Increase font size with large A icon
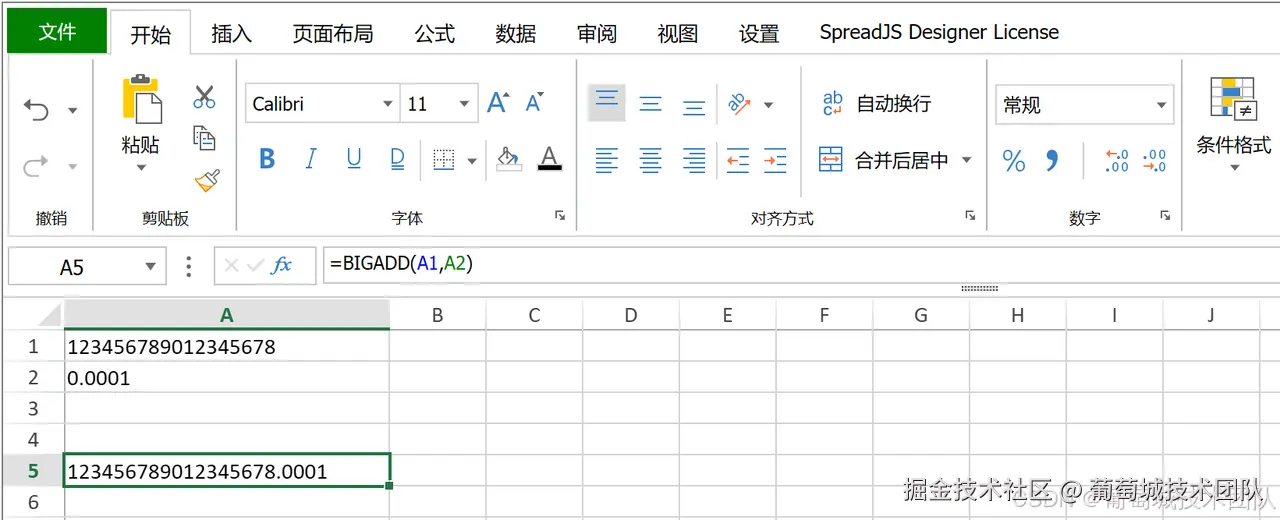This screenshot has width=1280, height=520. (x=498, y=102)
